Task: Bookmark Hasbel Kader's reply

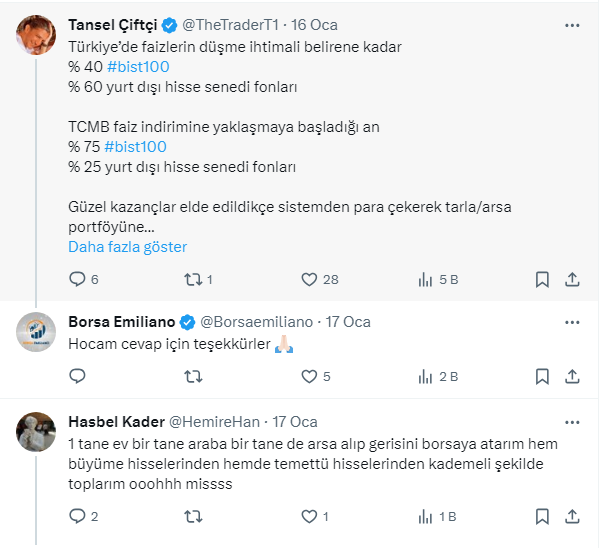Action: pos(542,517)
